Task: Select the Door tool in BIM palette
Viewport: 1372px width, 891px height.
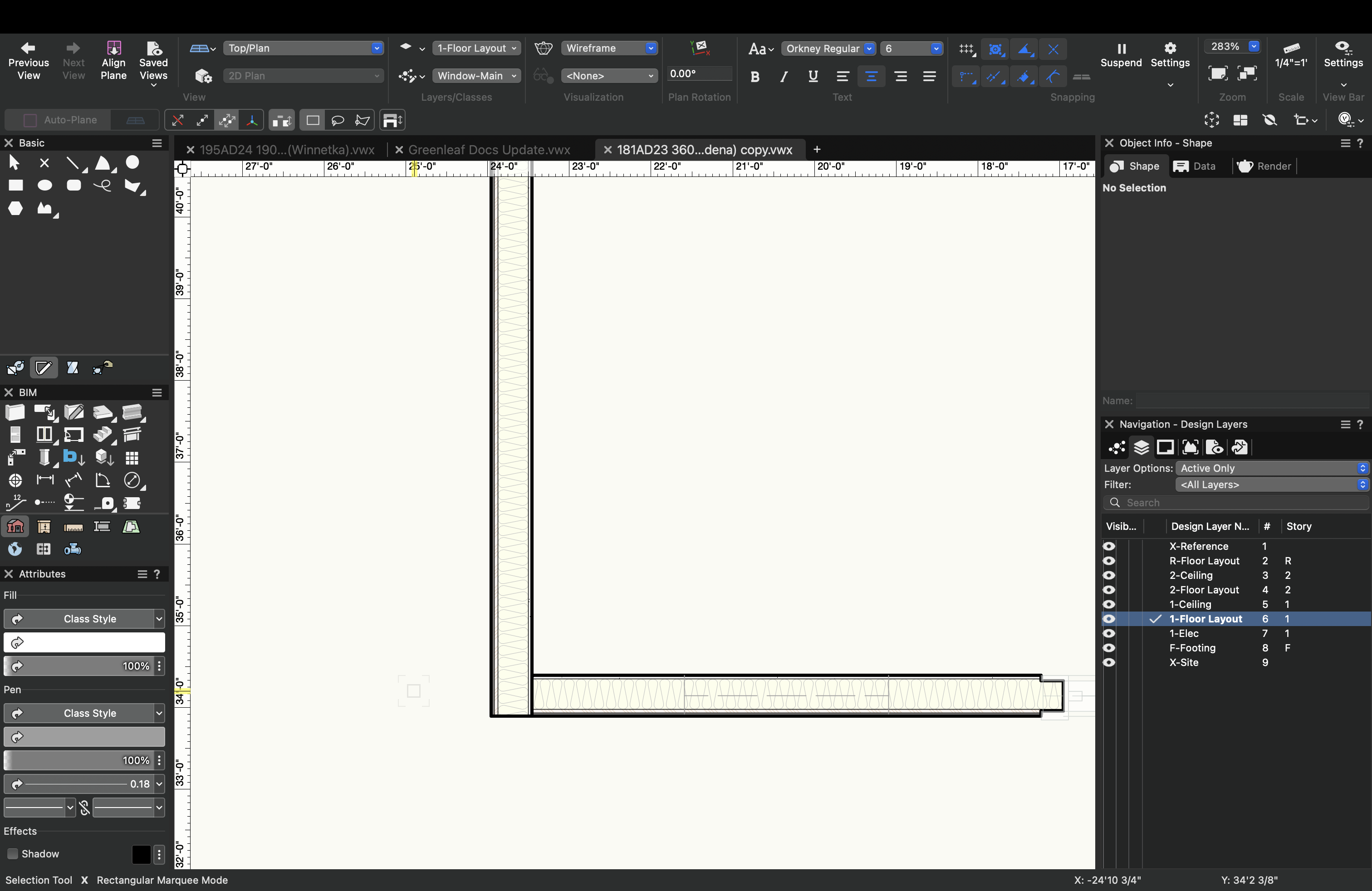Action: 15,435
